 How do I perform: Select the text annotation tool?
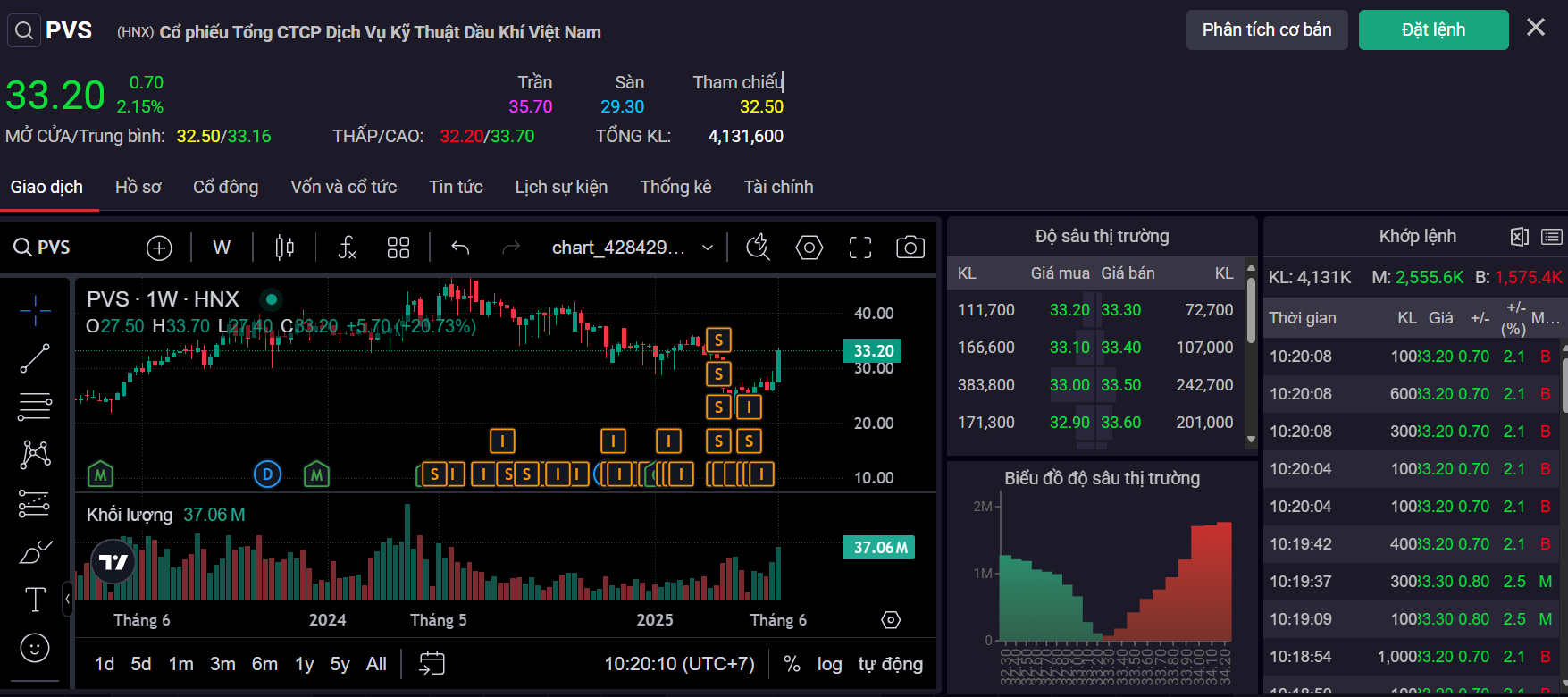(x=35, y=600)
